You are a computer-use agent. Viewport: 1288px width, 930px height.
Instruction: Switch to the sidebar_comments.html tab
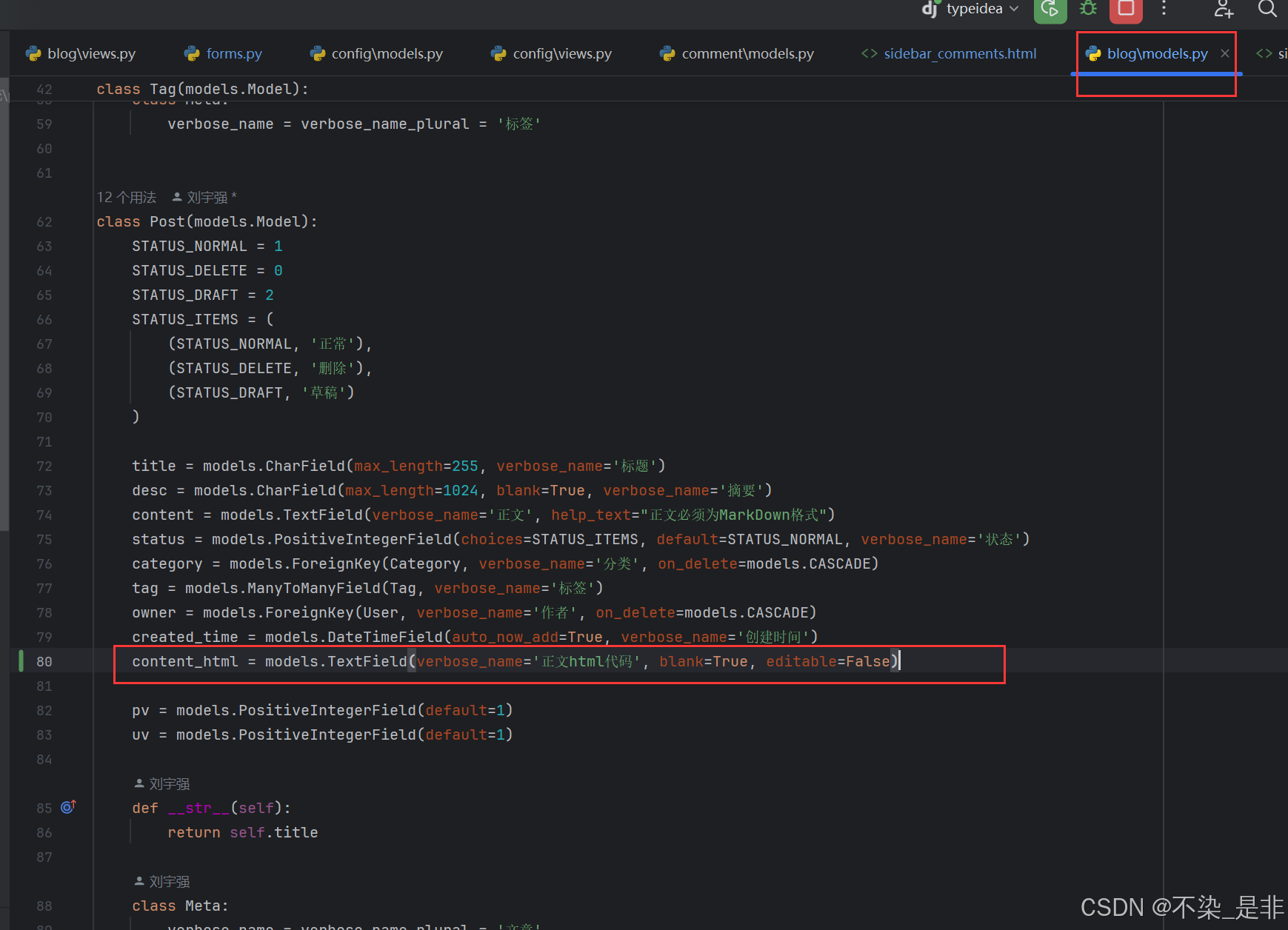[x=949, y=53]
